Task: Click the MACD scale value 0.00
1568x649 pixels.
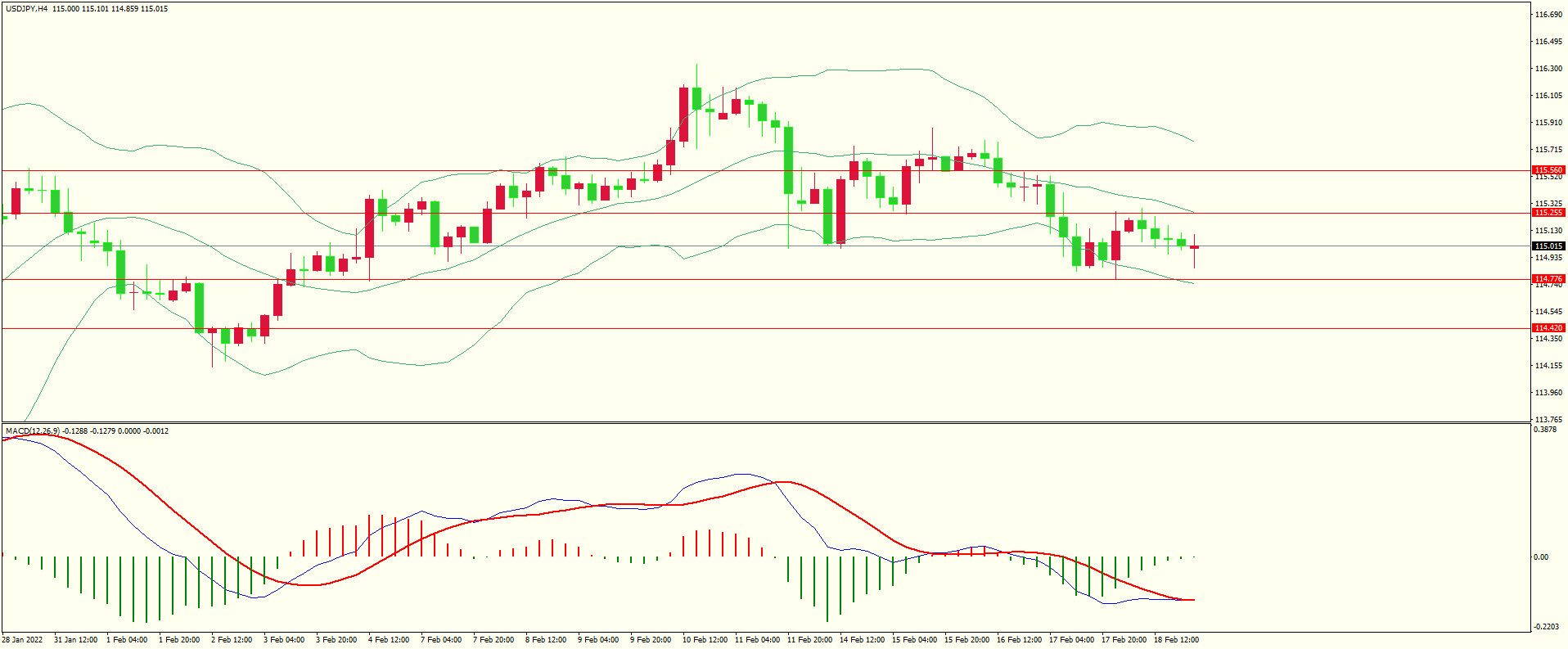Action: point(1541,557)
